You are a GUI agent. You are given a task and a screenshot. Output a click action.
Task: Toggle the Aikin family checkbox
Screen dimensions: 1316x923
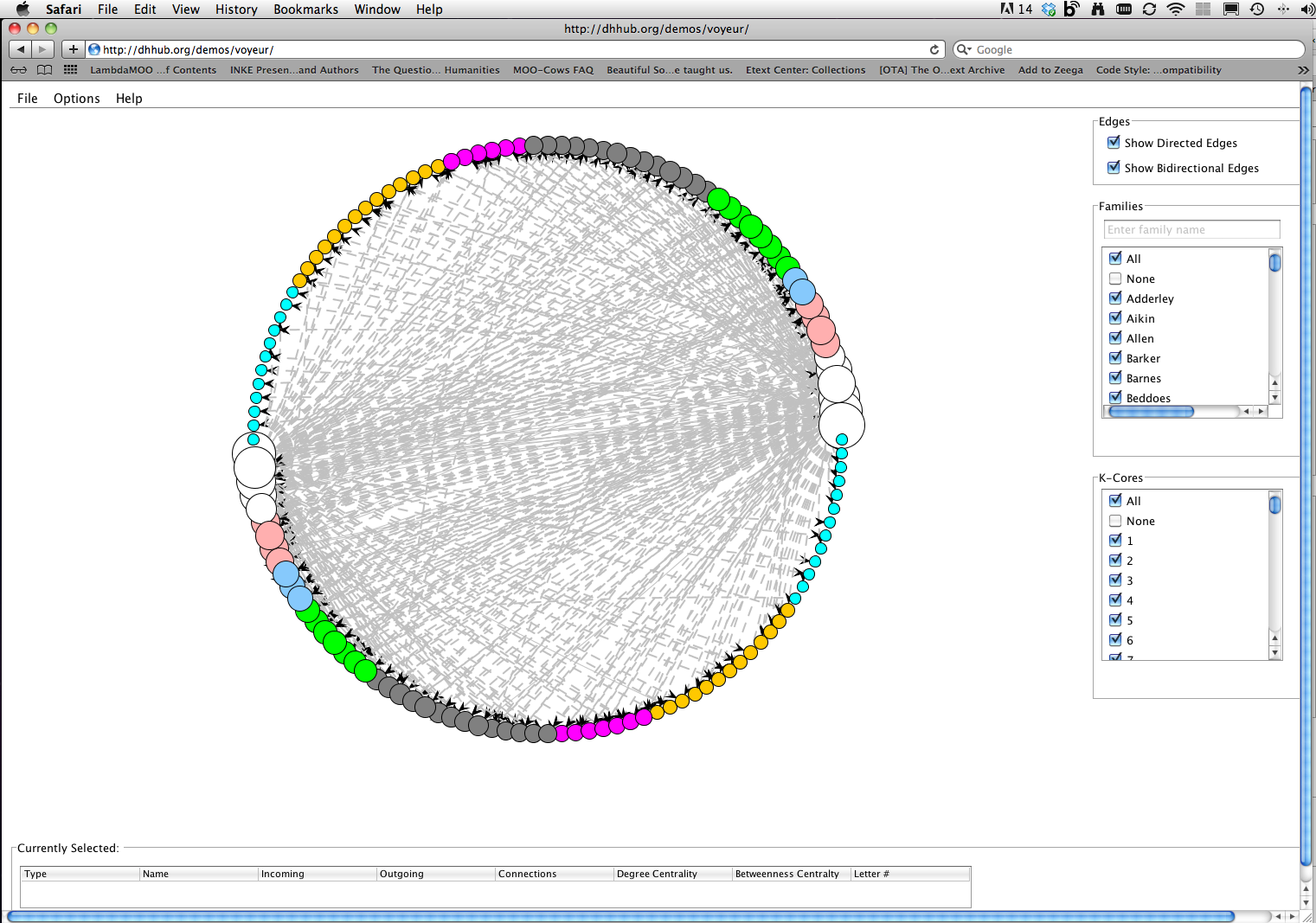[x=1115, y=317]
